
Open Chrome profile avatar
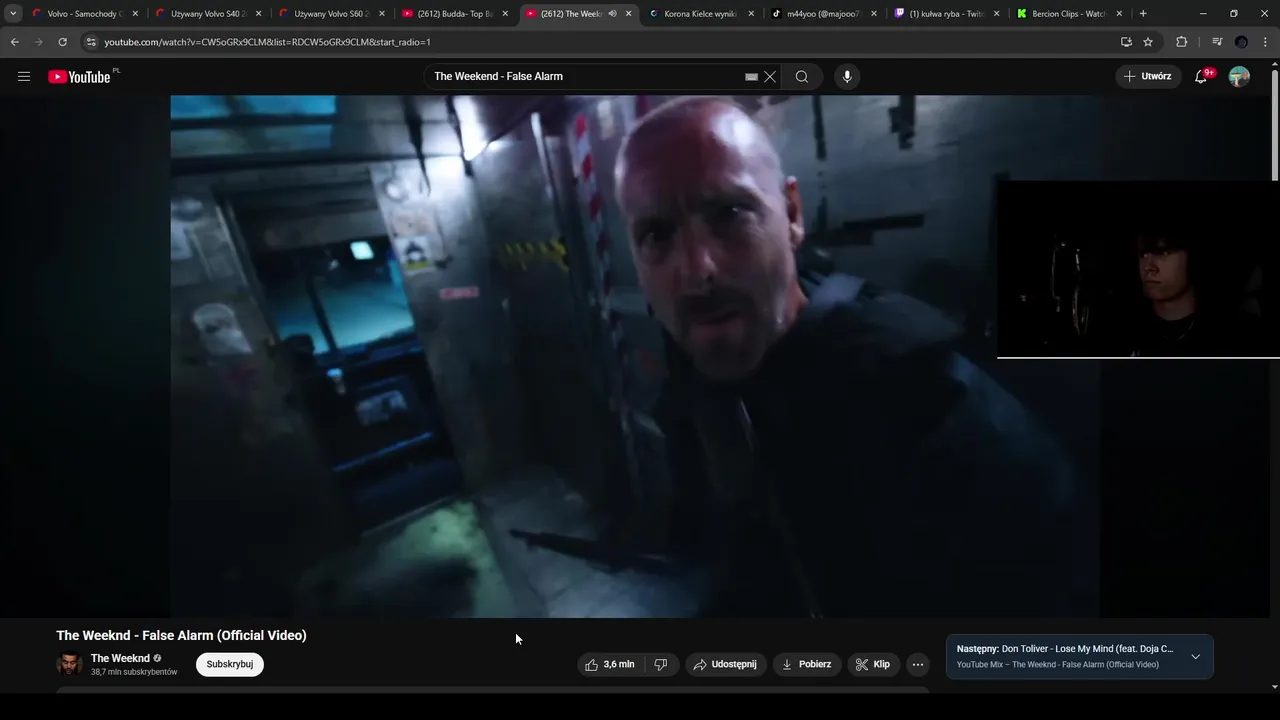pyautogui.click(x=1241, y=42)
